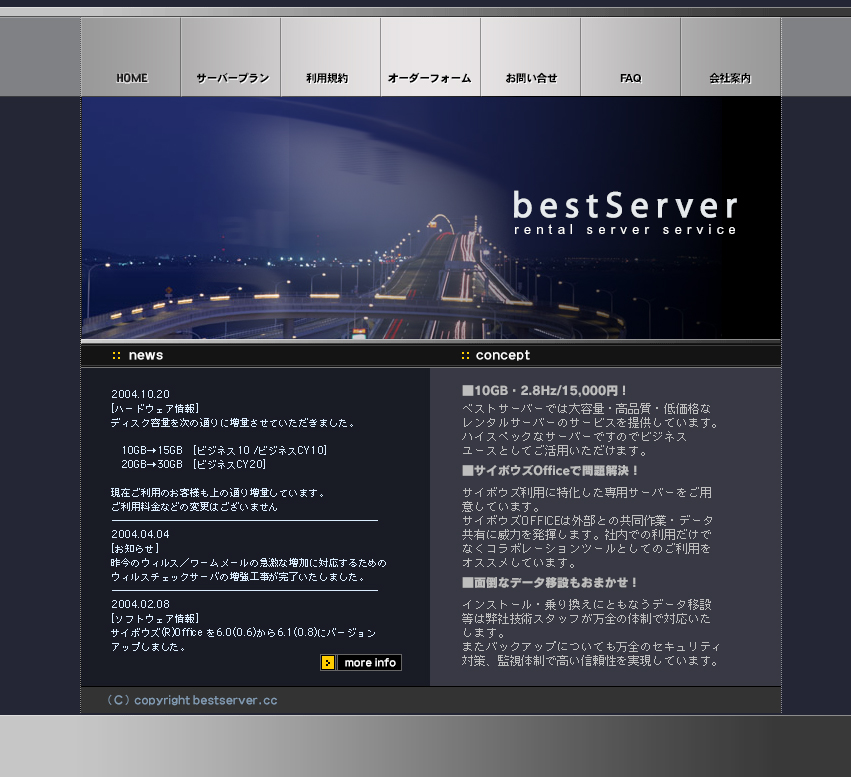Open the サーバープラン navigation item
This screenshot has width=851, height=777.
point(231,78)
